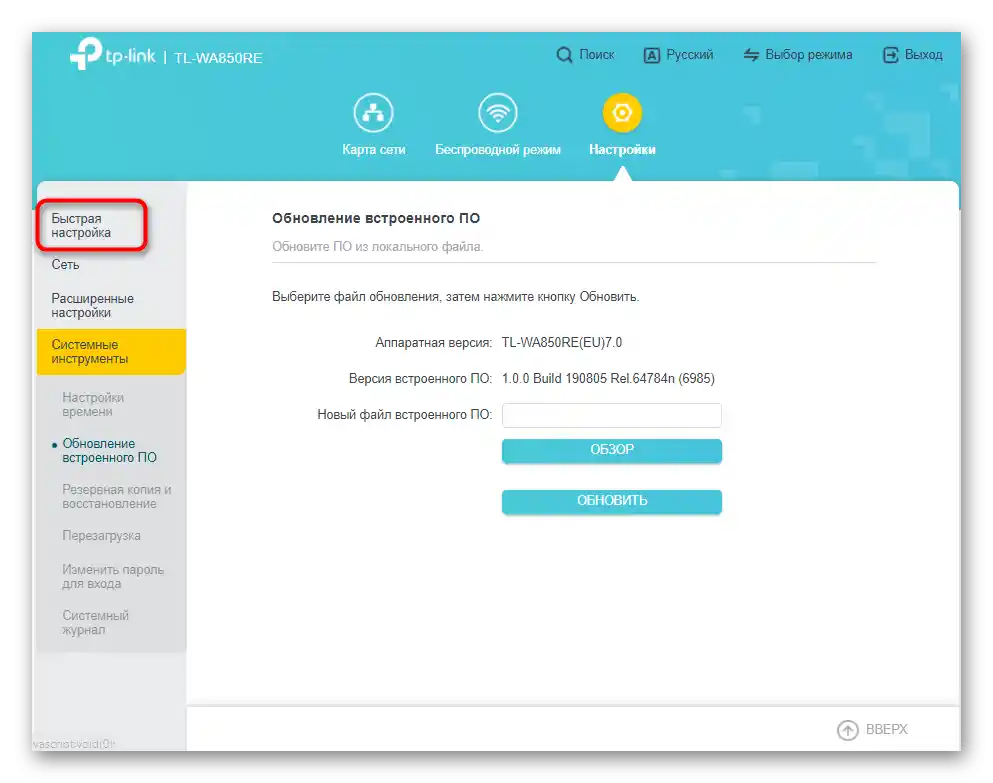Click hardware version value TL-WA850RE(EU)7.0
This screenshot has height=783, width=993.
click(562, 343)
